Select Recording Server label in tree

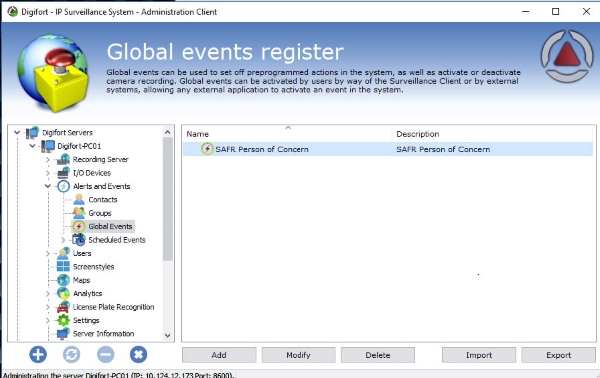pos(100,160)
